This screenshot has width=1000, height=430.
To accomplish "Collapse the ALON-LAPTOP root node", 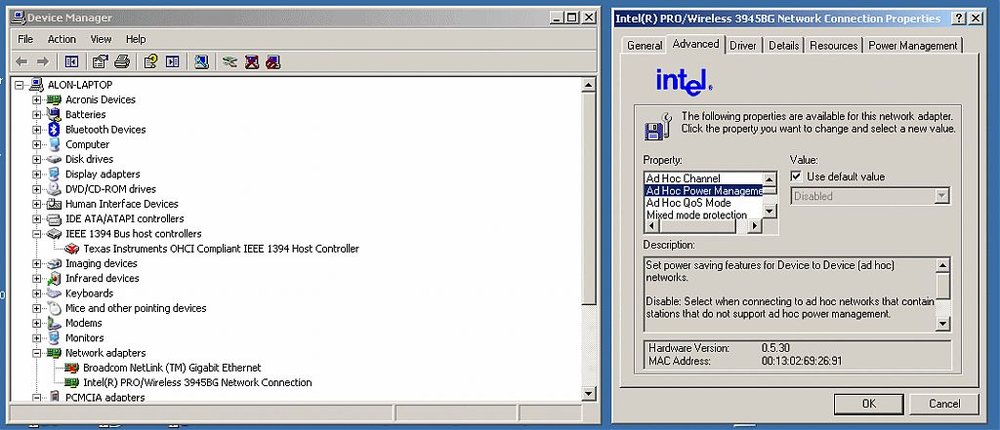I will point(18,85).
